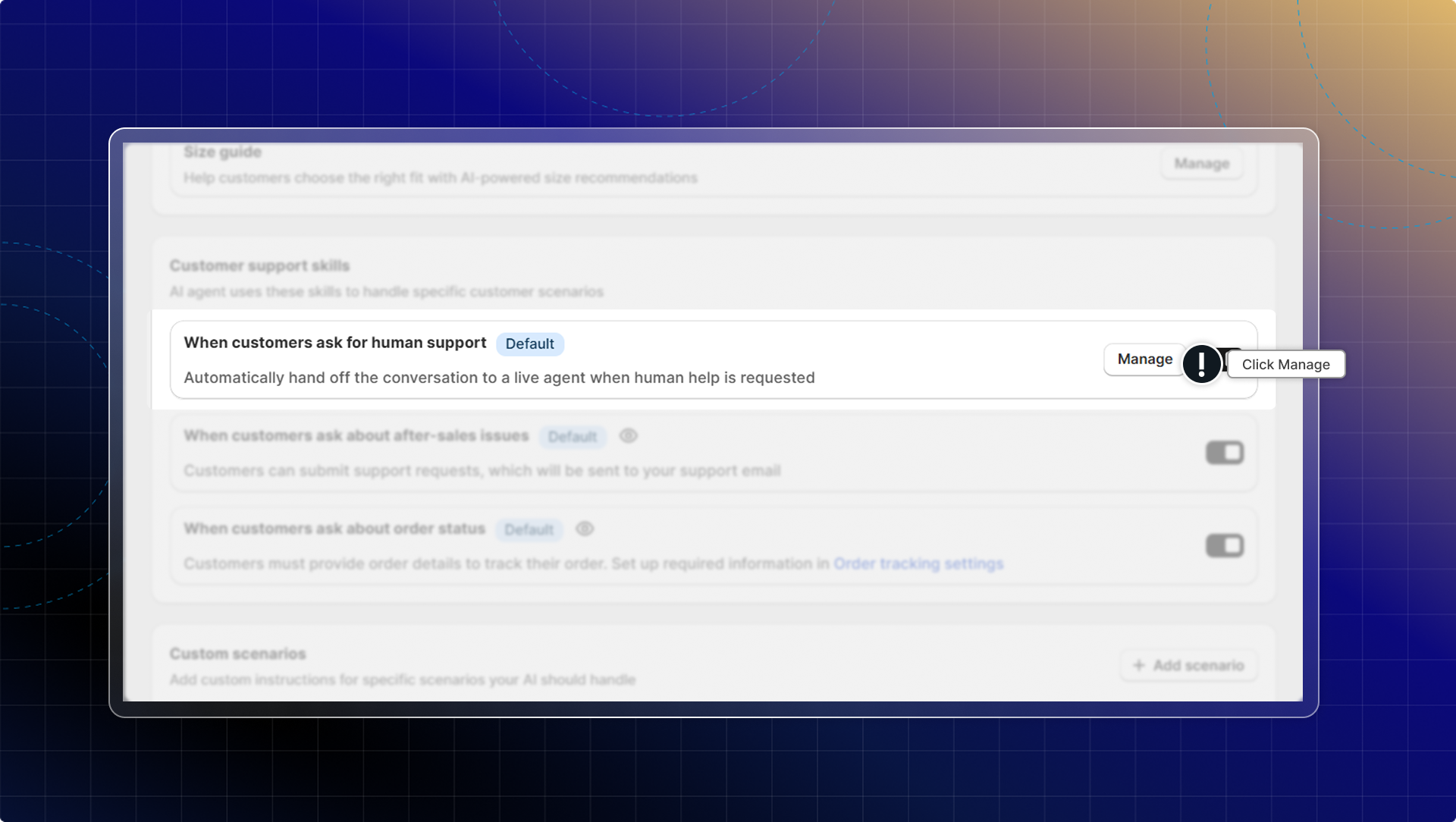Click the Custom scenarios heading
The width and height of the screenshot is (1456, 822).
(x=237, y=654)
